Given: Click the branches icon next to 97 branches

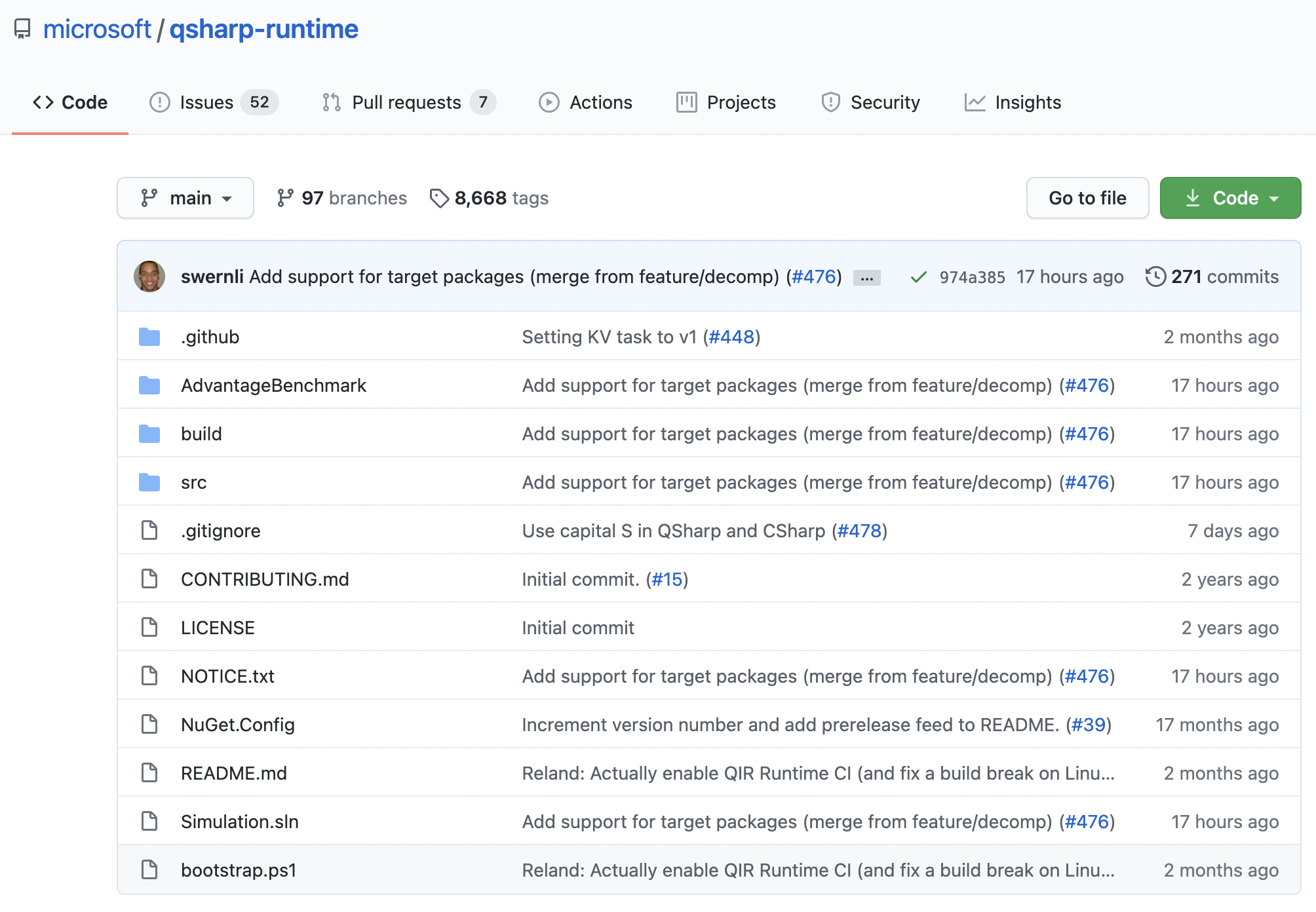Looking at the screenshot, I should [285, 198].
